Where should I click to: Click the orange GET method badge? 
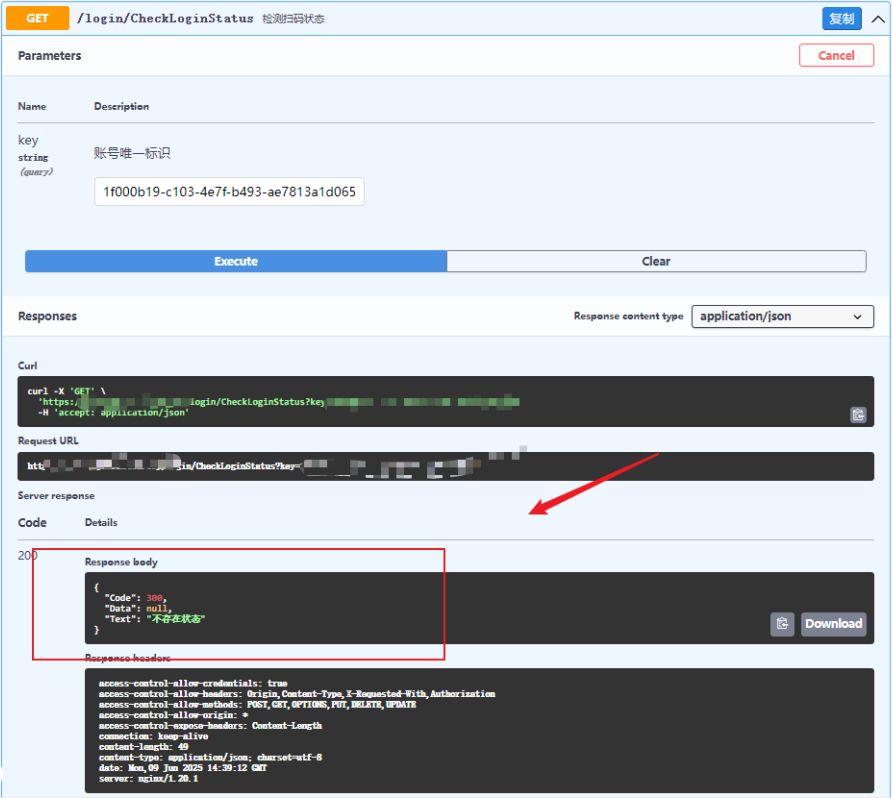pyautogui.click(x=38, y=18)
